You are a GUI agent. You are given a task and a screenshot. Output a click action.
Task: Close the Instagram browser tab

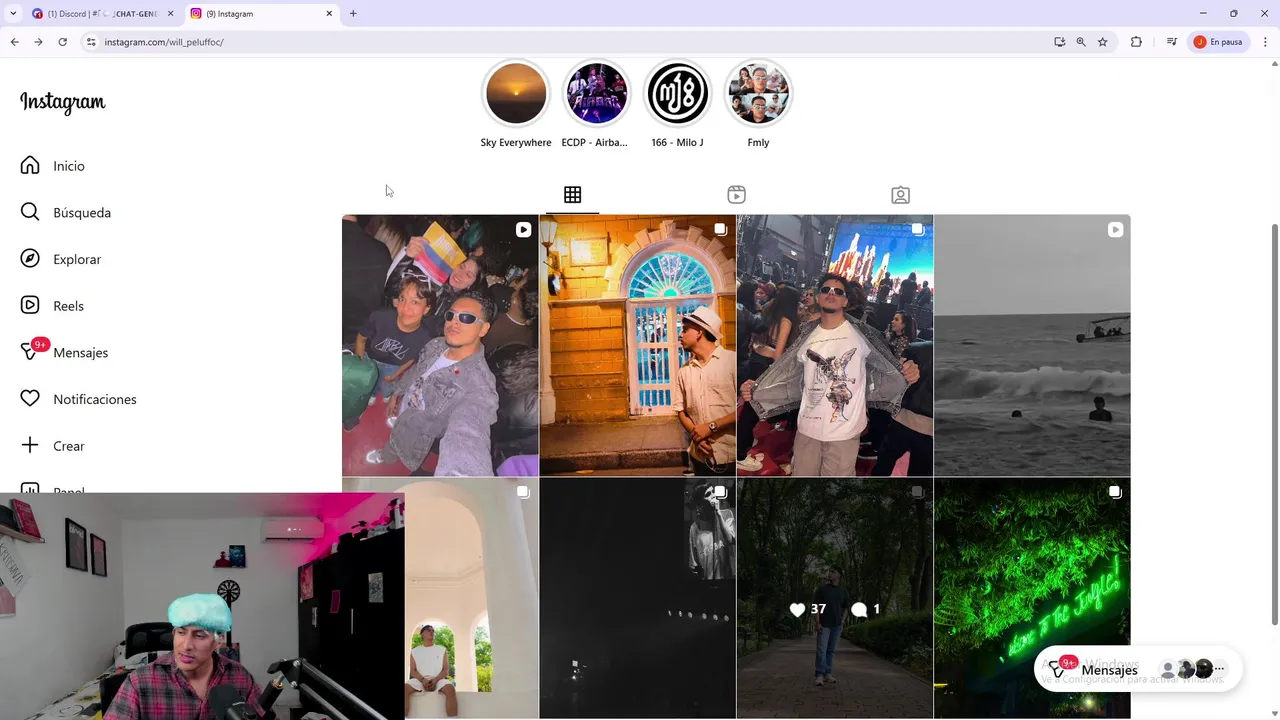[329, 14]
